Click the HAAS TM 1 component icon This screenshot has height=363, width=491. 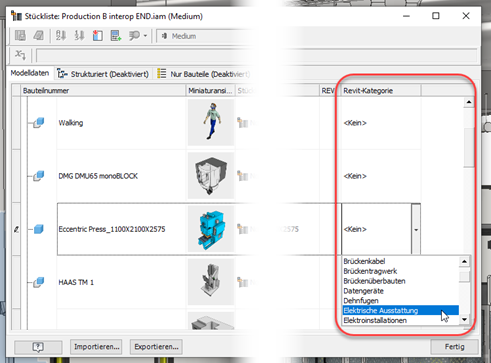point(38,282)
